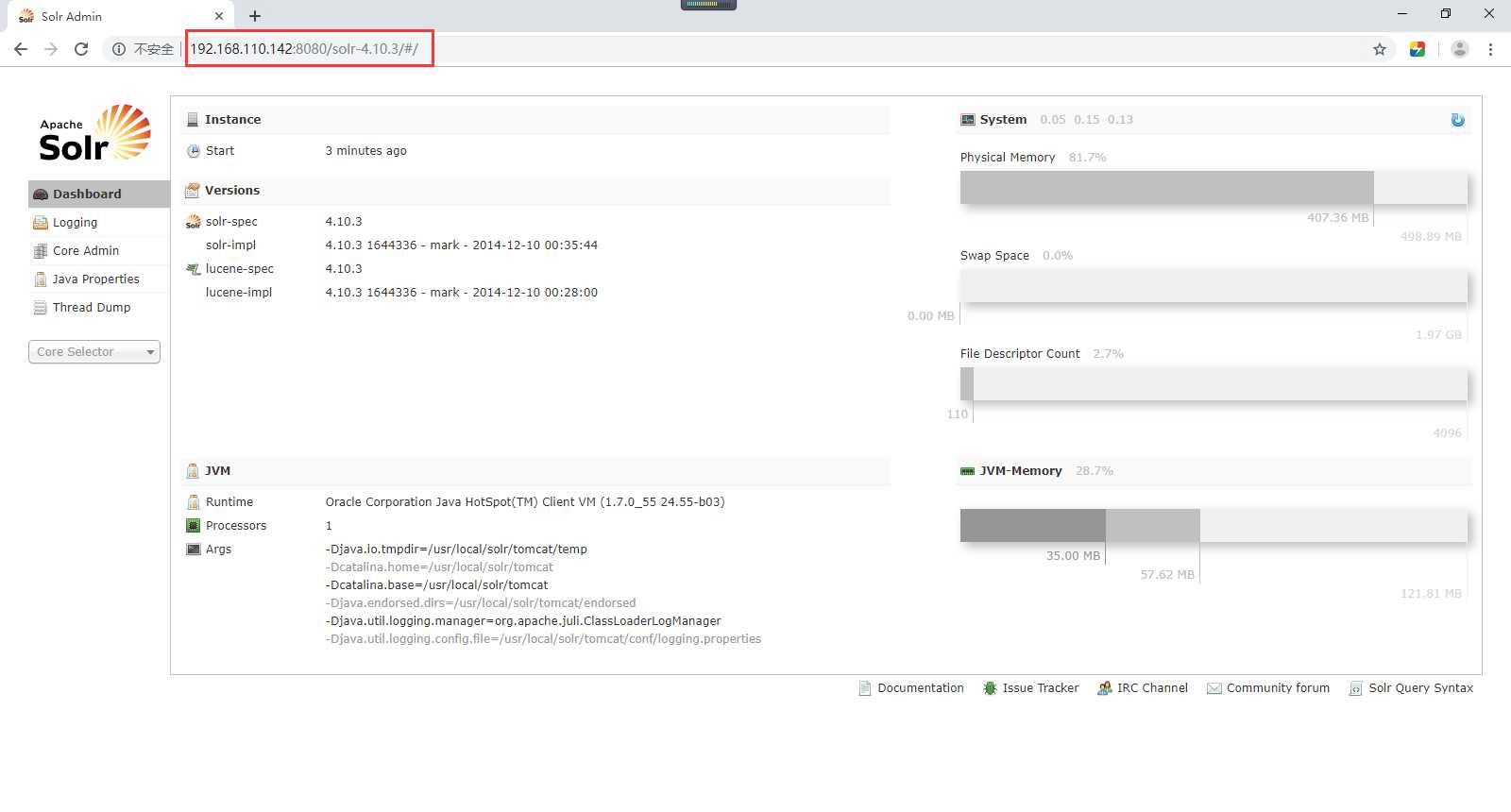Viewport: 1511px width, 812px height.
Task: Open the Community forum link
Action: click(1278, 688)
